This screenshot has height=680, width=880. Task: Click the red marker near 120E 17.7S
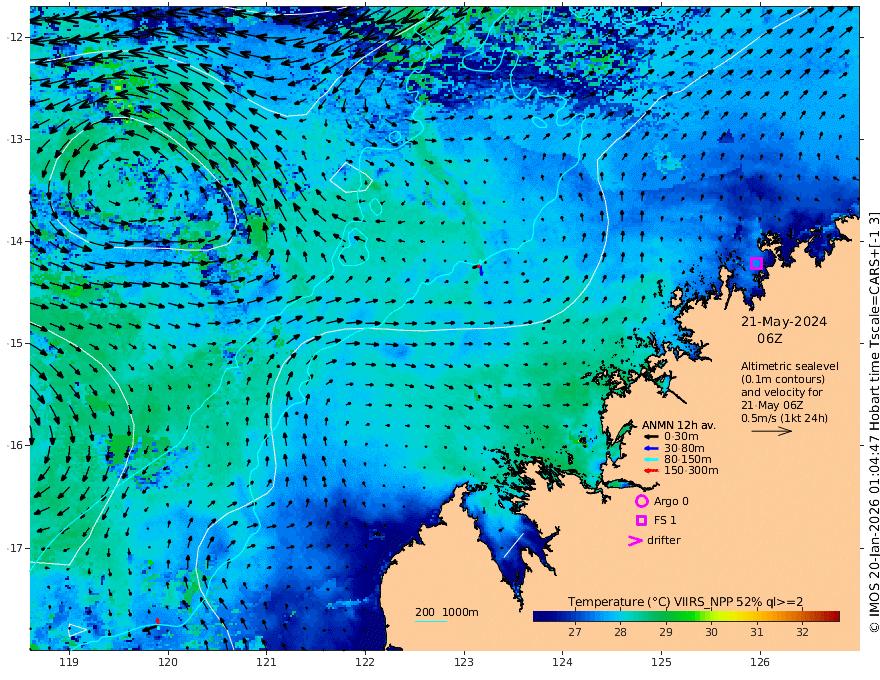[158, 621]
